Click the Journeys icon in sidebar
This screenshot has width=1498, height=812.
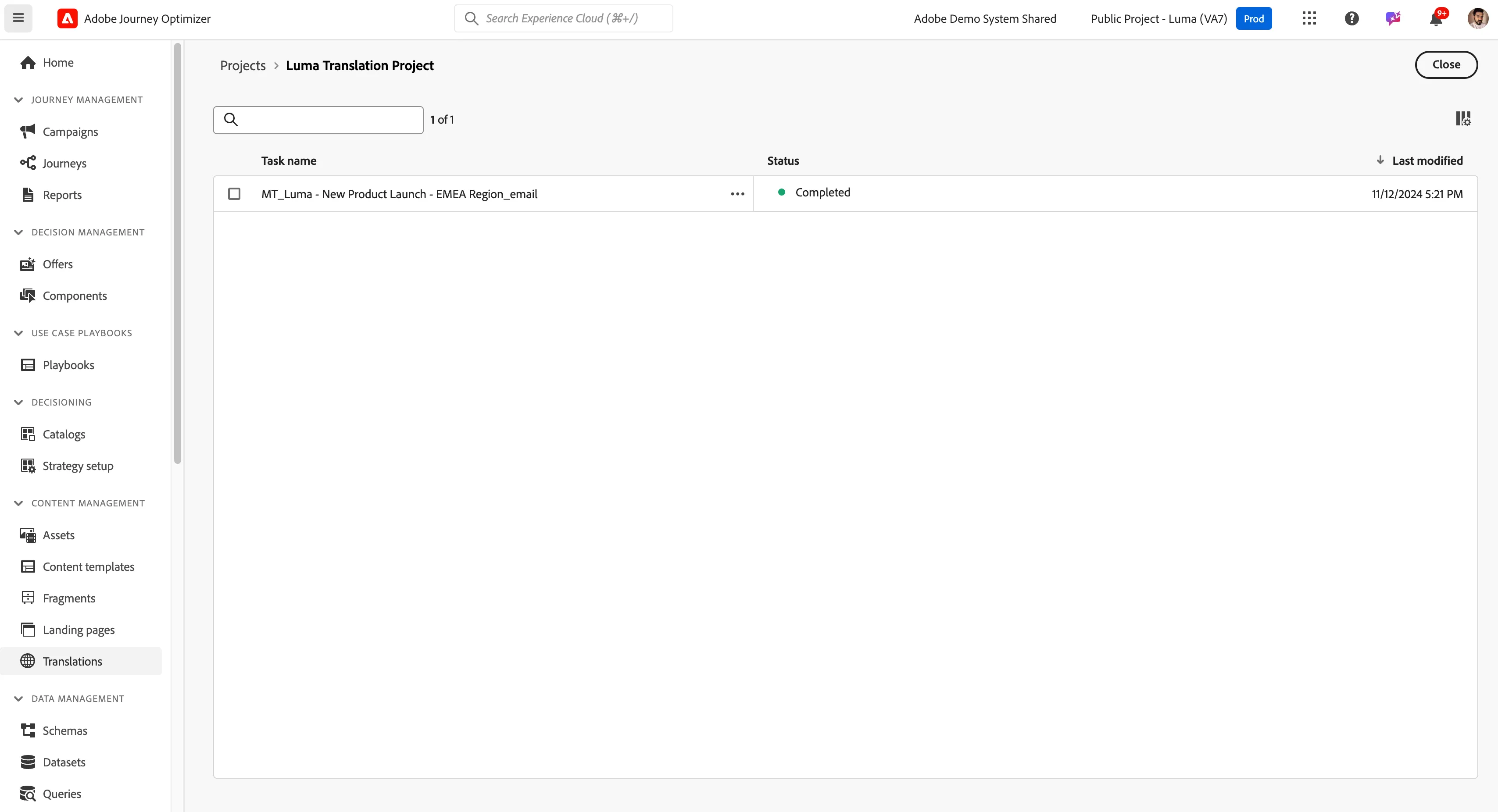click(x=28, y=164)
